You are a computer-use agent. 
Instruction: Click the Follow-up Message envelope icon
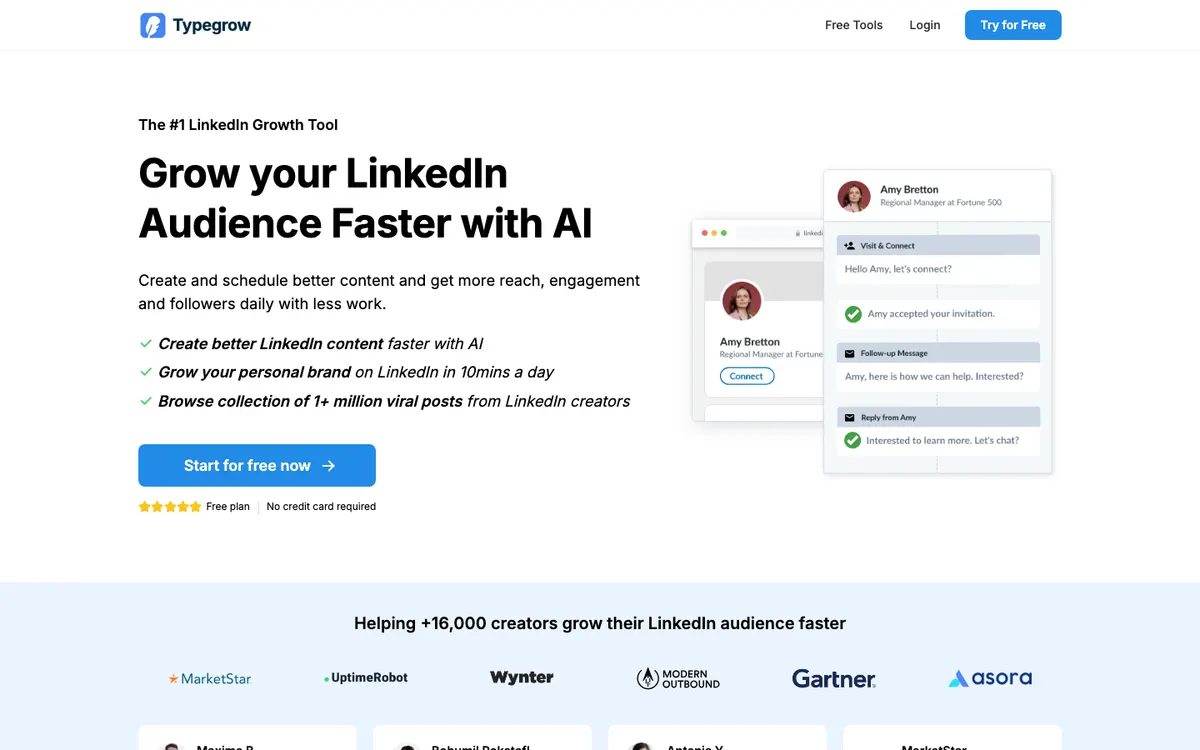pyautogui.click(x=850, y=353)
